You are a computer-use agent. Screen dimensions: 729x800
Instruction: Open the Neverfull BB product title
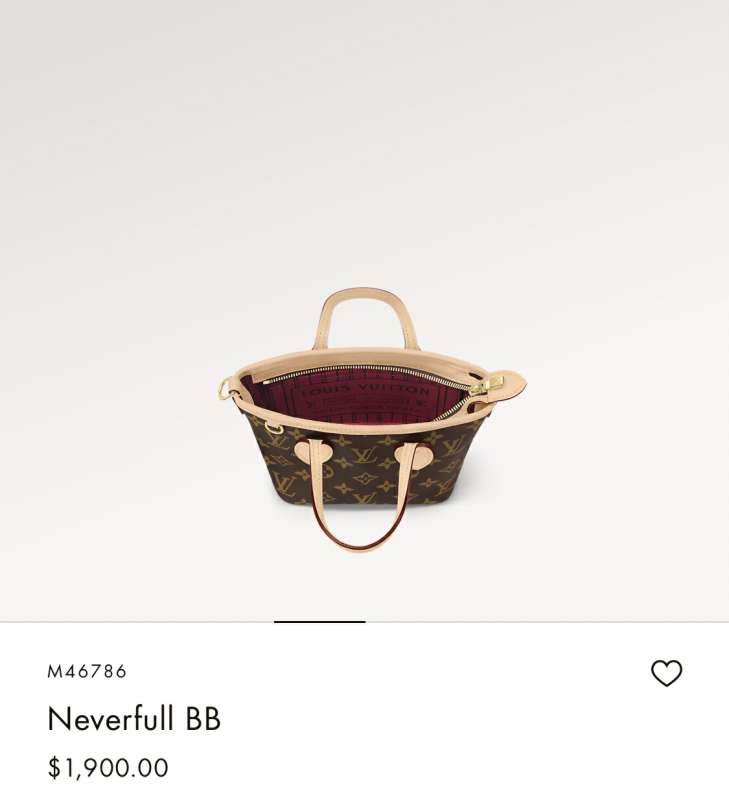134,718
